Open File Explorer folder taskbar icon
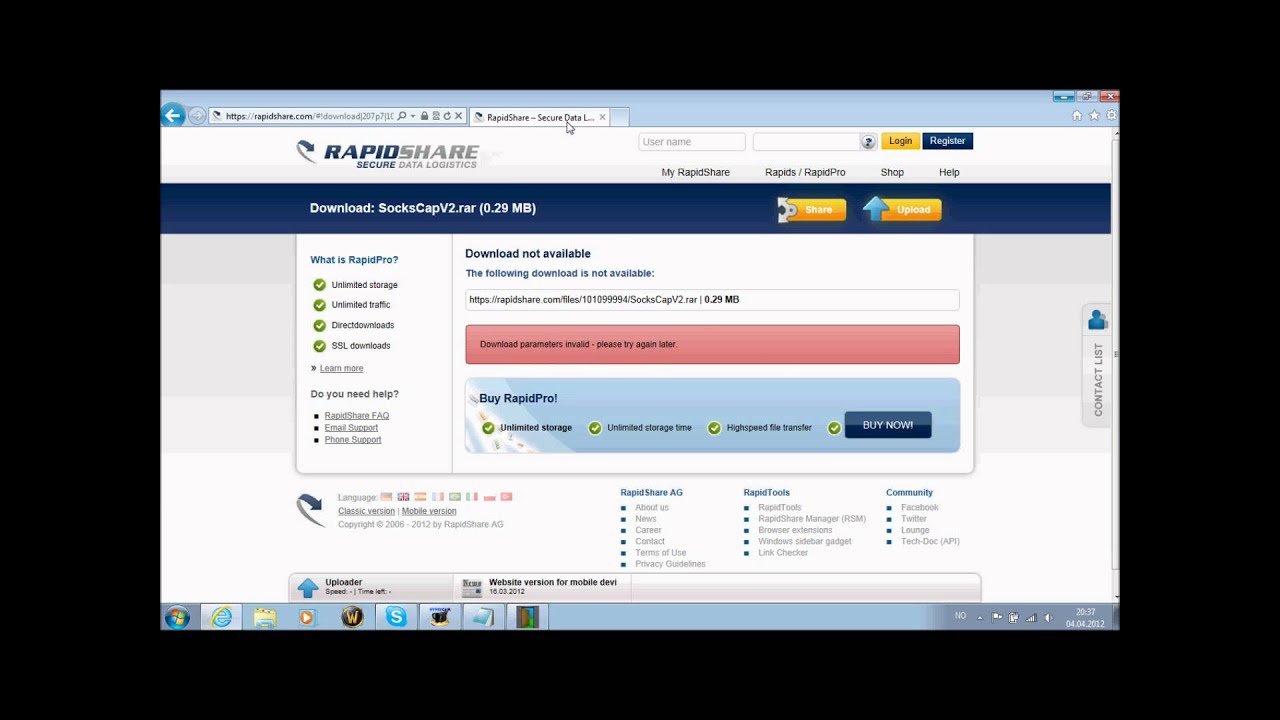The image size is (1280, 720). tap(264, 617)
